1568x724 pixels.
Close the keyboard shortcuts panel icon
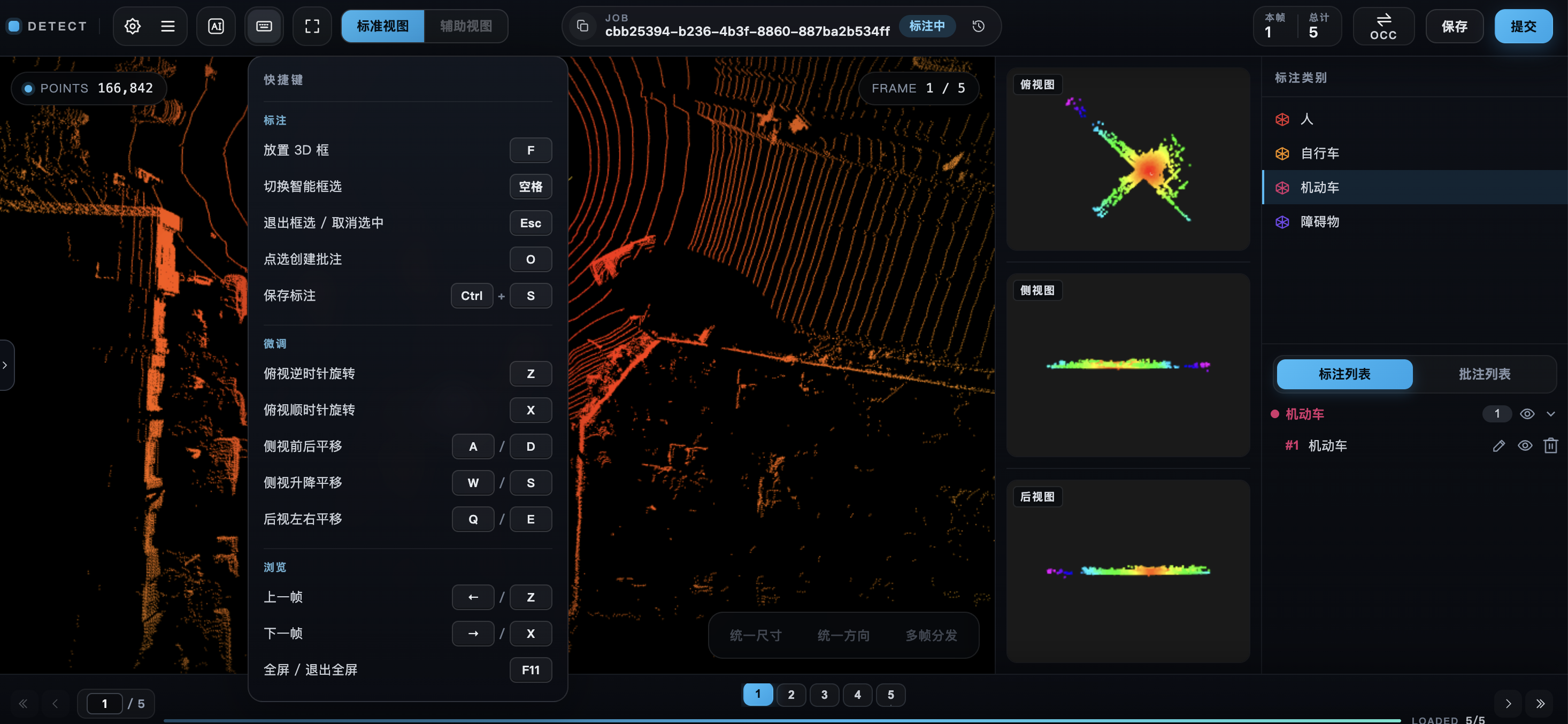point(264,26)
